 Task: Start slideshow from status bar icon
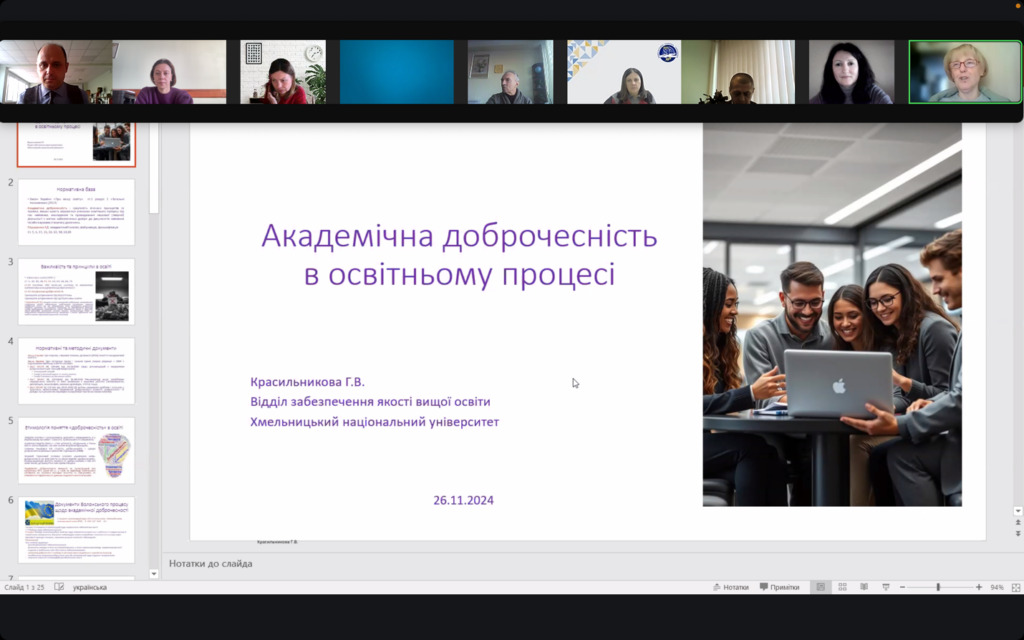tap(886, 587)
